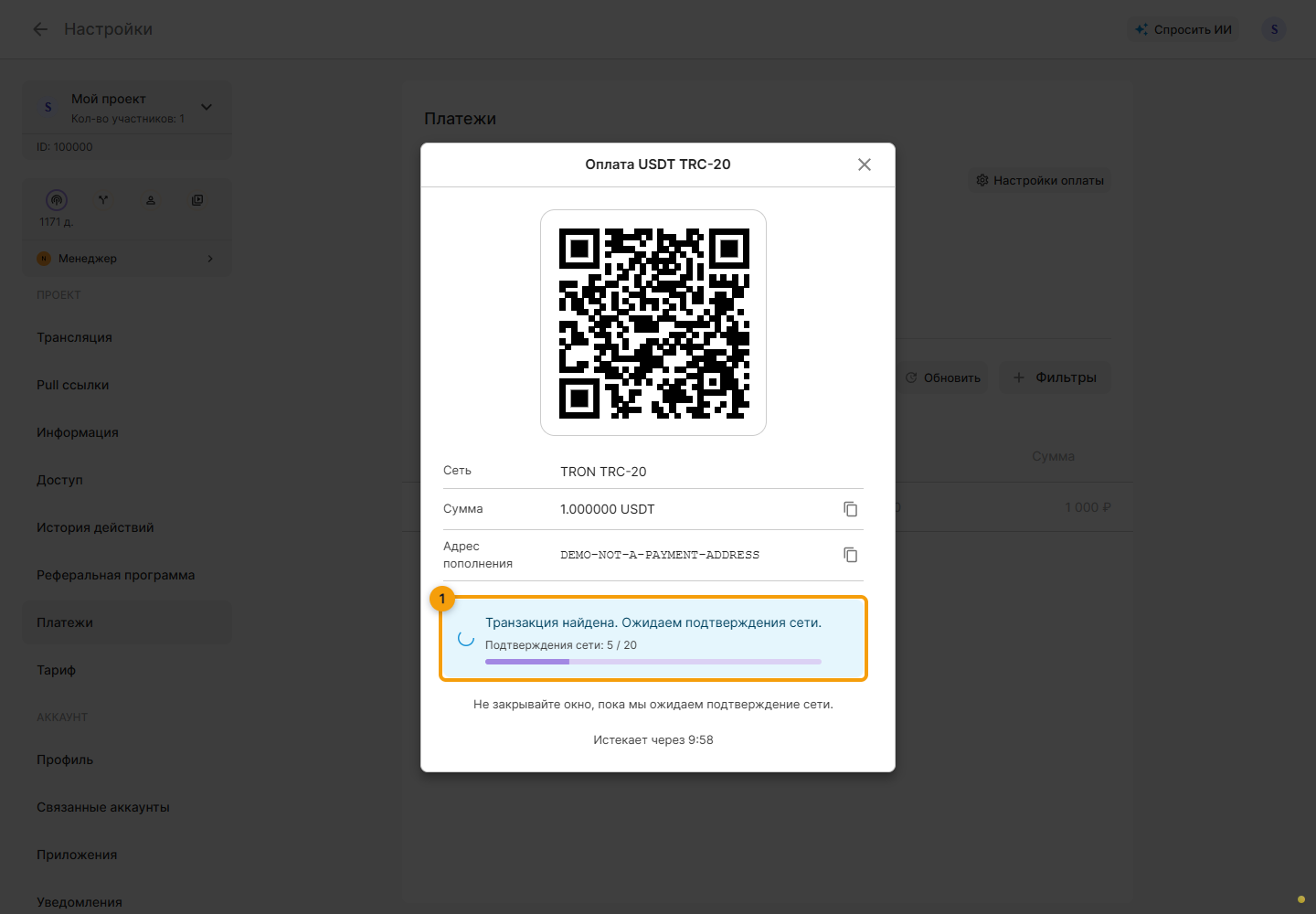Open Уведомления in the sidebar

127,902
